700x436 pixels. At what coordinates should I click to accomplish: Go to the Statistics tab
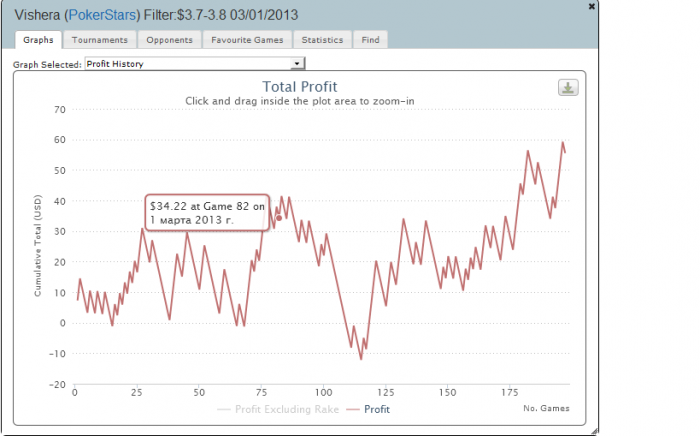(322, 40)
